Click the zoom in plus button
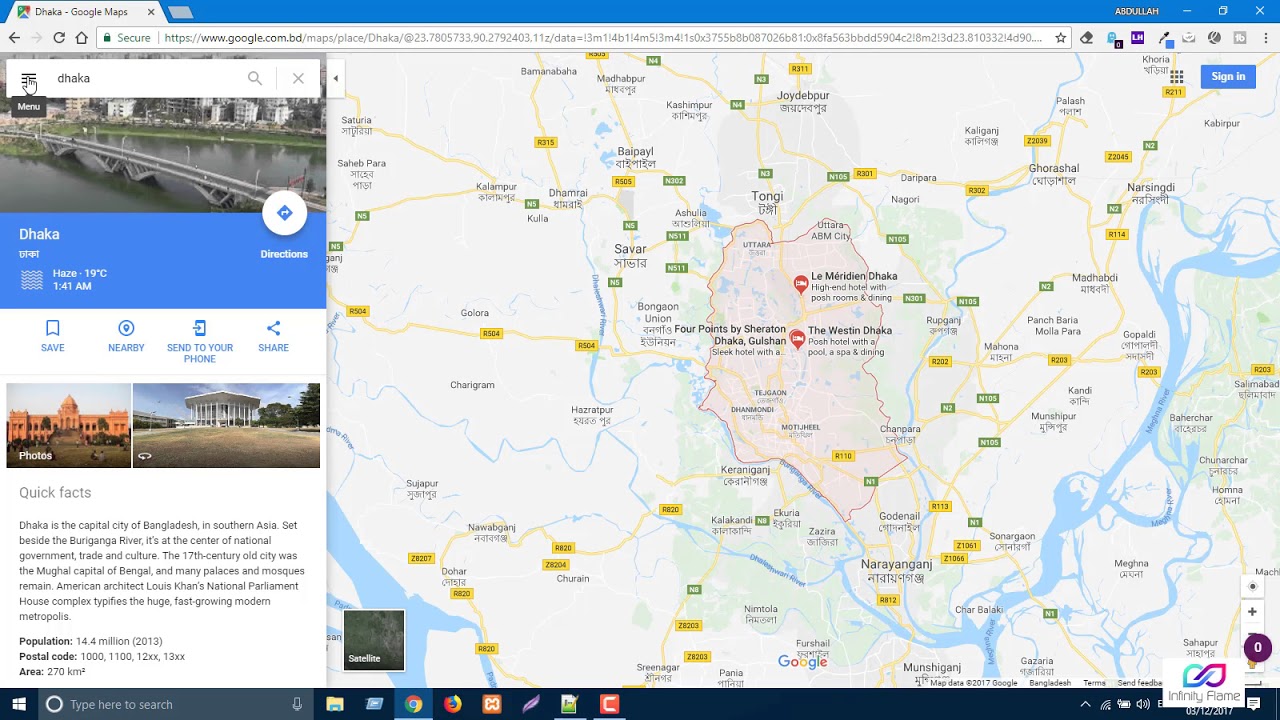The image size is (1280, 720). [x=1251, y=612]
